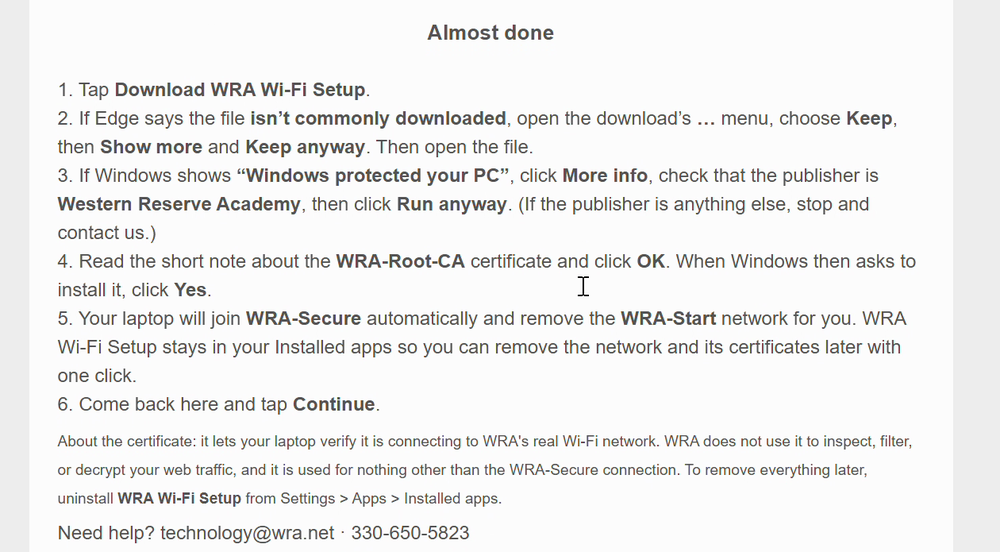Click bold 'Western Reserve Academy' text
This screenshot has height=552, width=1000.
click(179, 205)
